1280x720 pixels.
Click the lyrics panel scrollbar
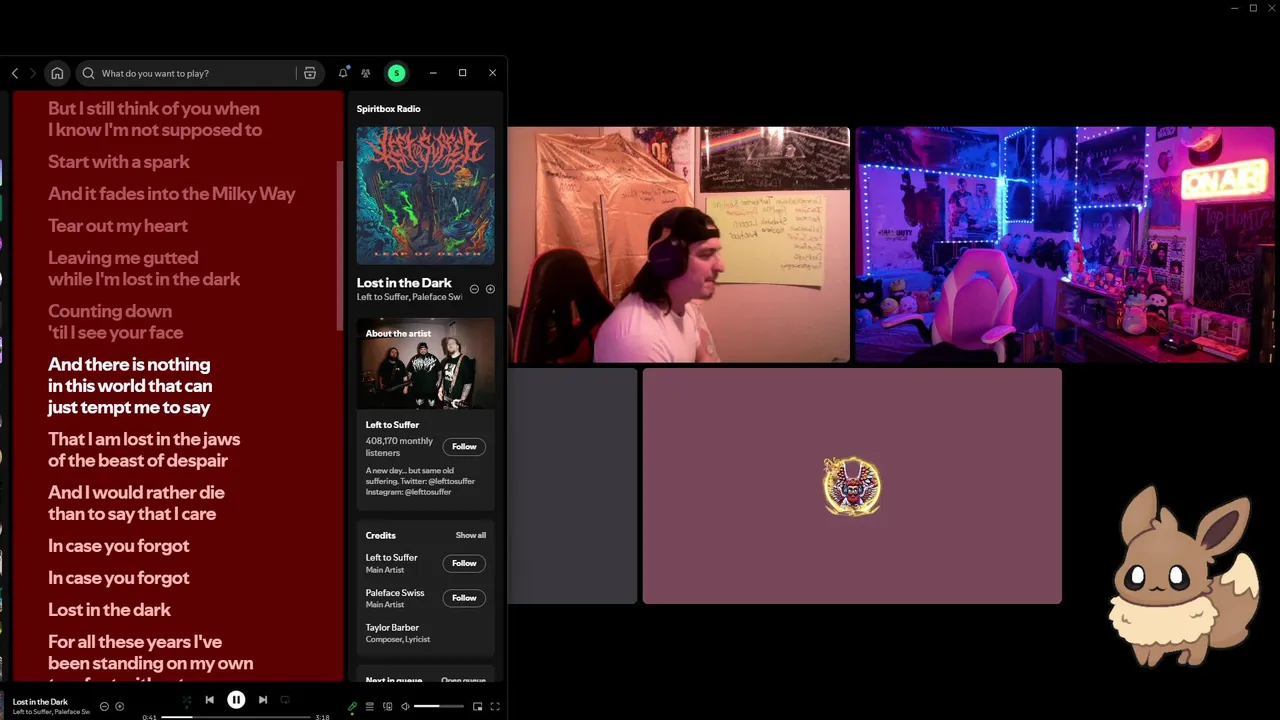[x=340, y=245]
